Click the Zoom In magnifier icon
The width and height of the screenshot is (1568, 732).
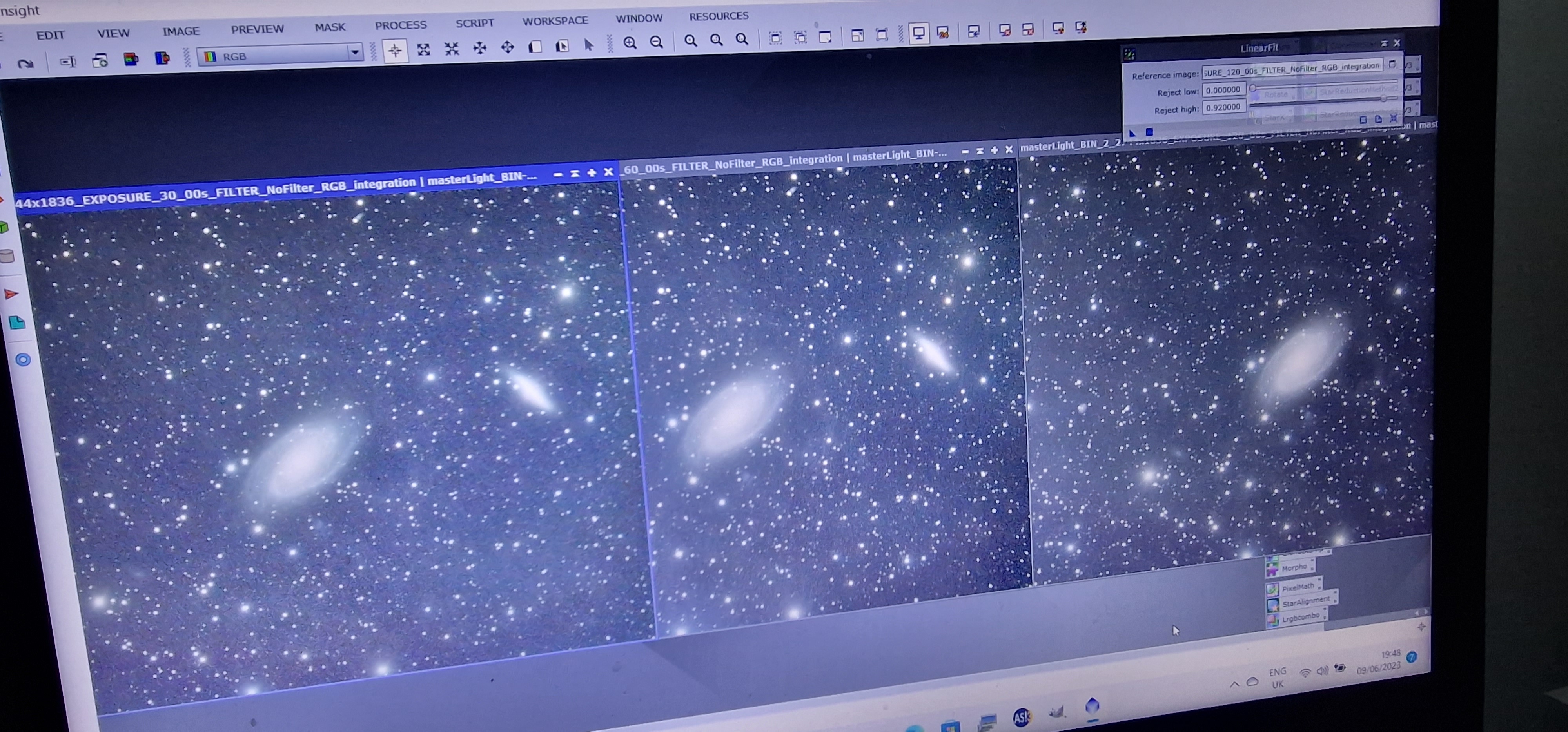click(630, 43)
